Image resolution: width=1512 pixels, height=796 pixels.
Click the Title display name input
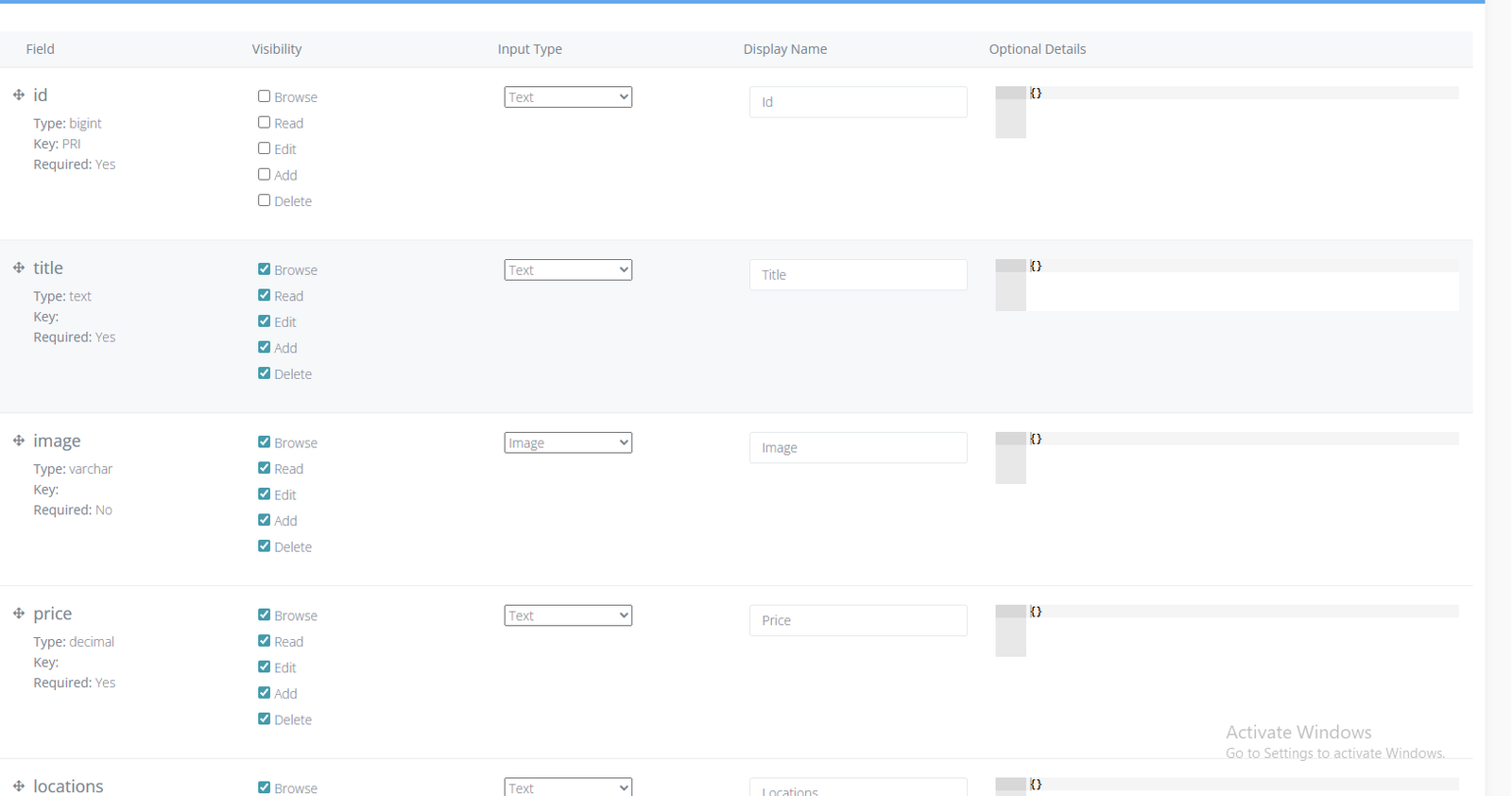pos(858,275)
